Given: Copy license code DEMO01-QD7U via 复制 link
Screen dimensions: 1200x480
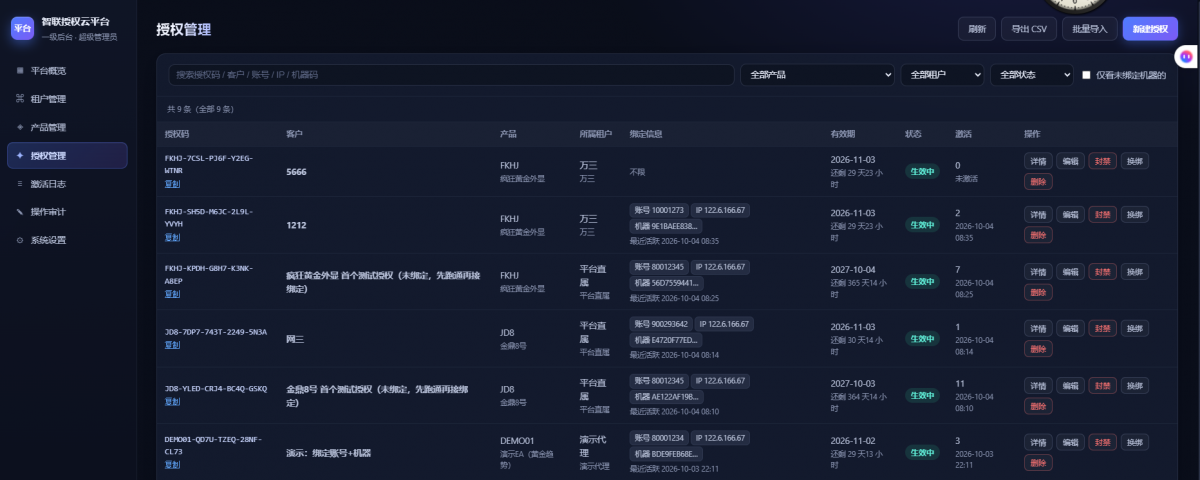Looking at the screenshot, I should coord(173,464).
